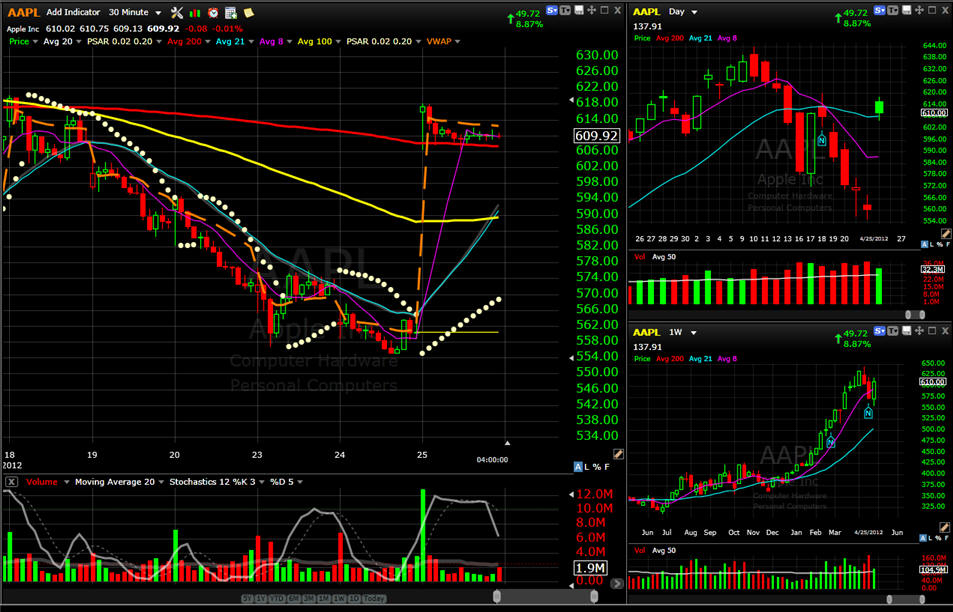Click the move arrows icon in 30 Minute chart
Image resolution: width=953 pixels, height=612 pixels.
[x=591, y=10]
